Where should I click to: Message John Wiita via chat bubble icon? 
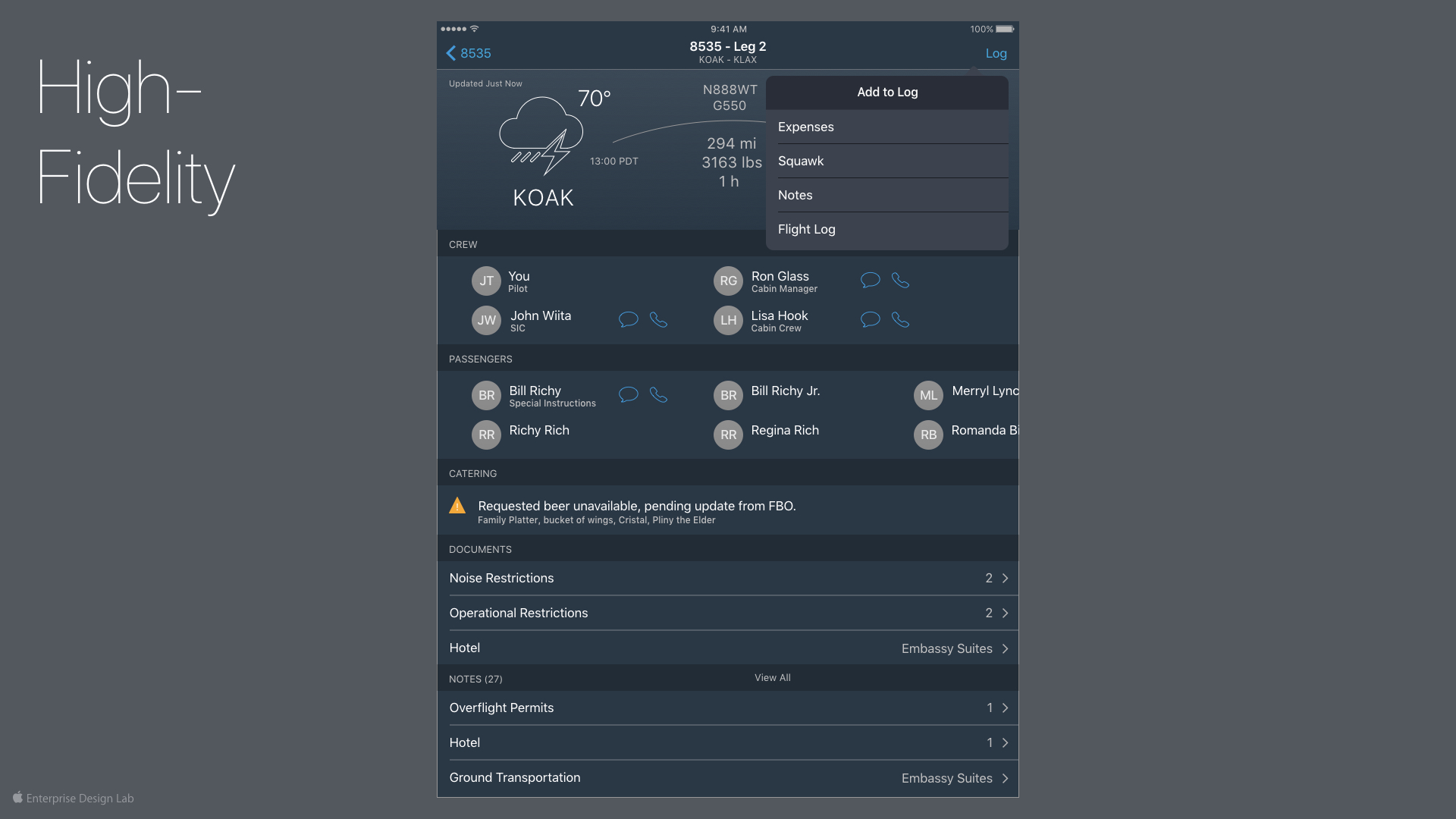(628, 319)
